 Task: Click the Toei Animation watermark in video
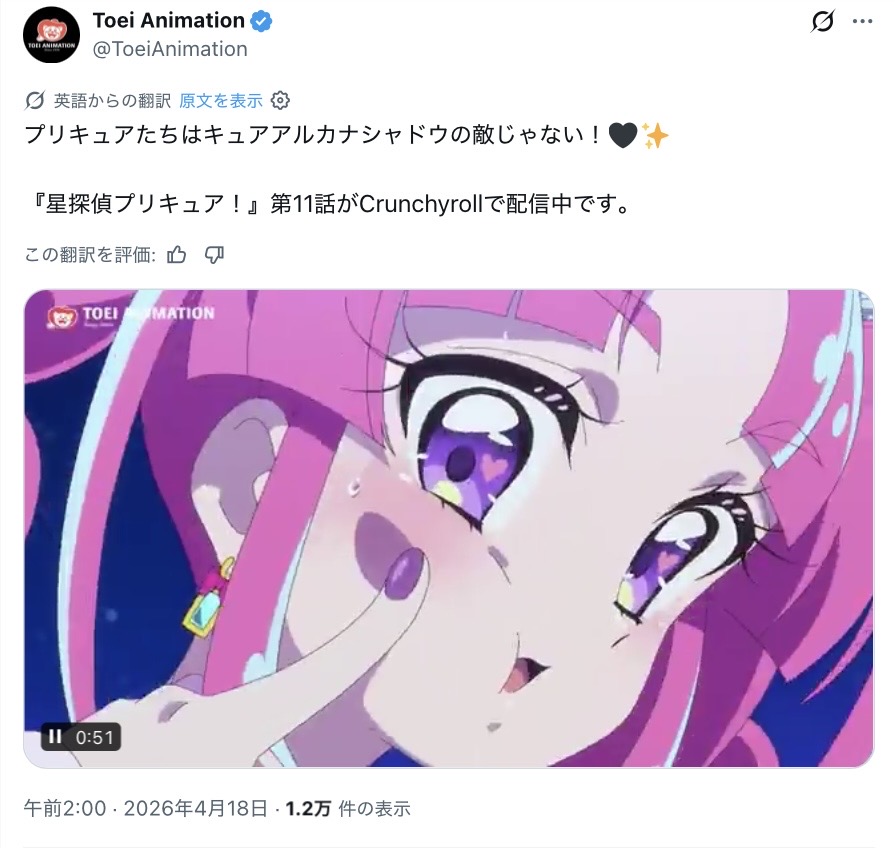(131, 315)
